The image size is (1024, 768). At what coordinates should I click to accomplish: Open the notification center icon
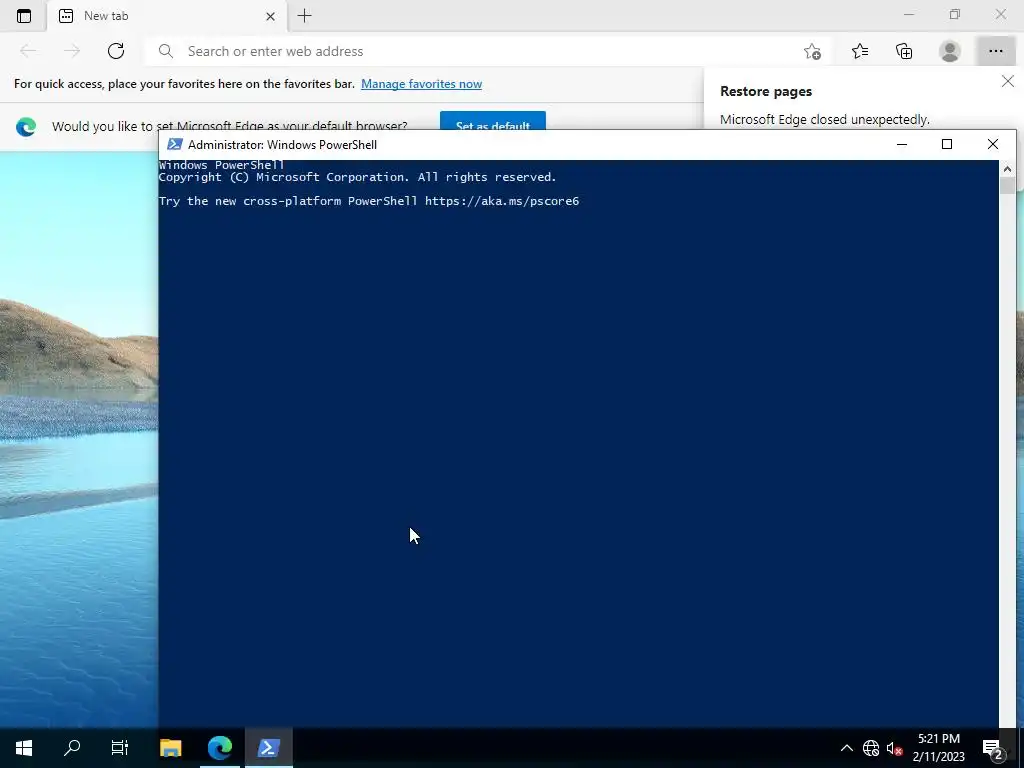(x=993, y=748)
